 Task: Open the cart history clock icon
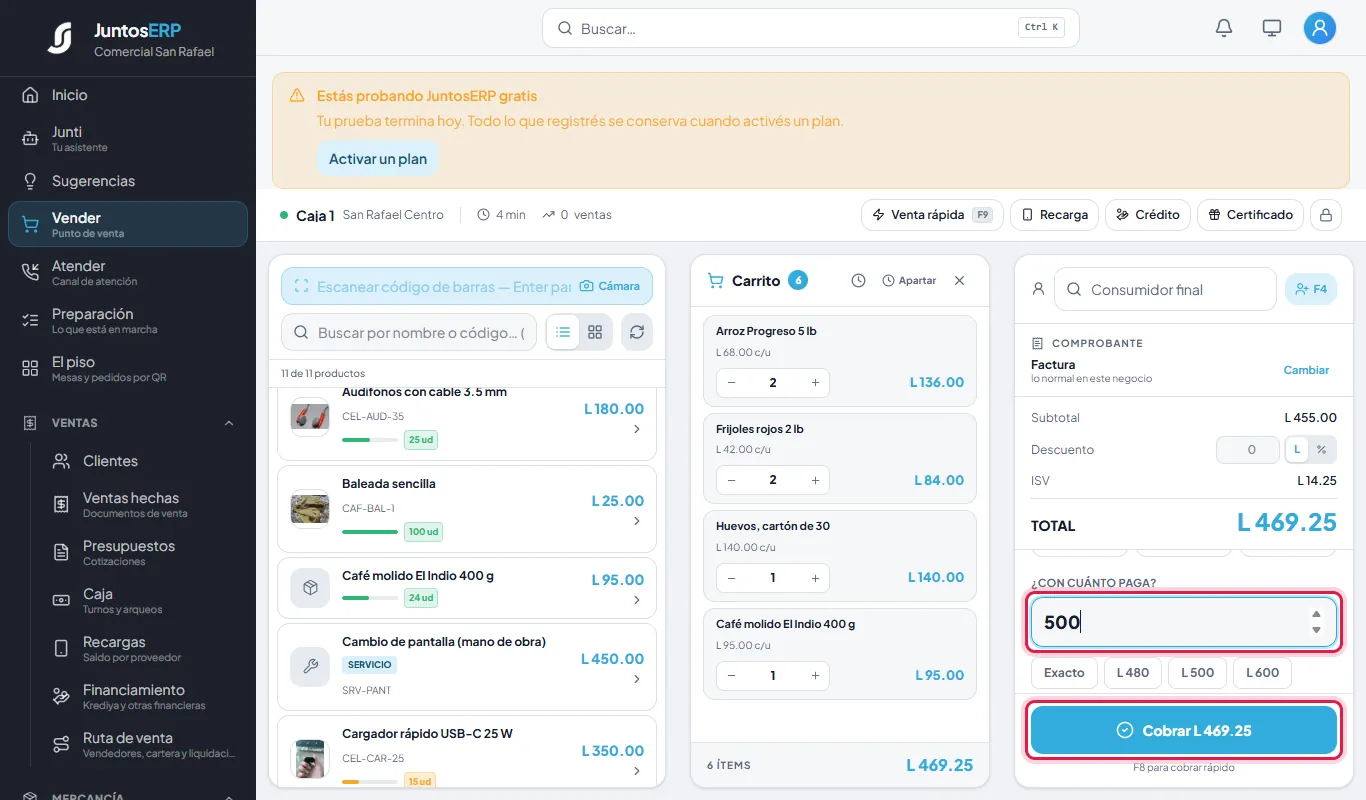coord(858,281)
